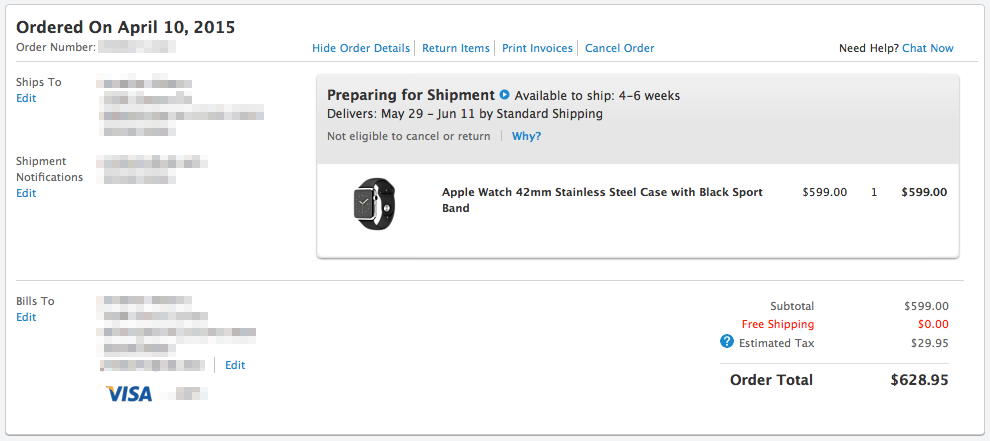Click the Estimated Tax label
The width and height of the screenshot is (990, 441).
(x=776, y=343)
